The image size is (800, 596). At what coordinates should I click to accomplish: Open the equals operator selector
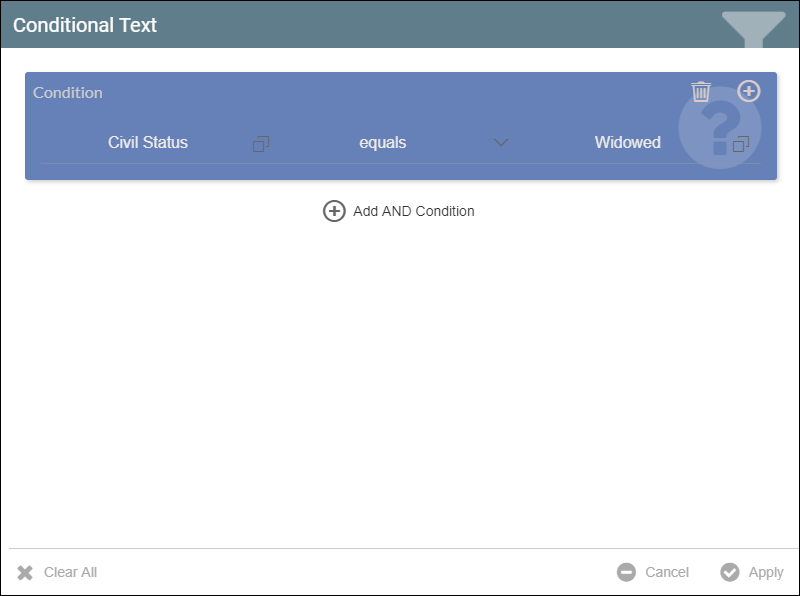[383, 143]
